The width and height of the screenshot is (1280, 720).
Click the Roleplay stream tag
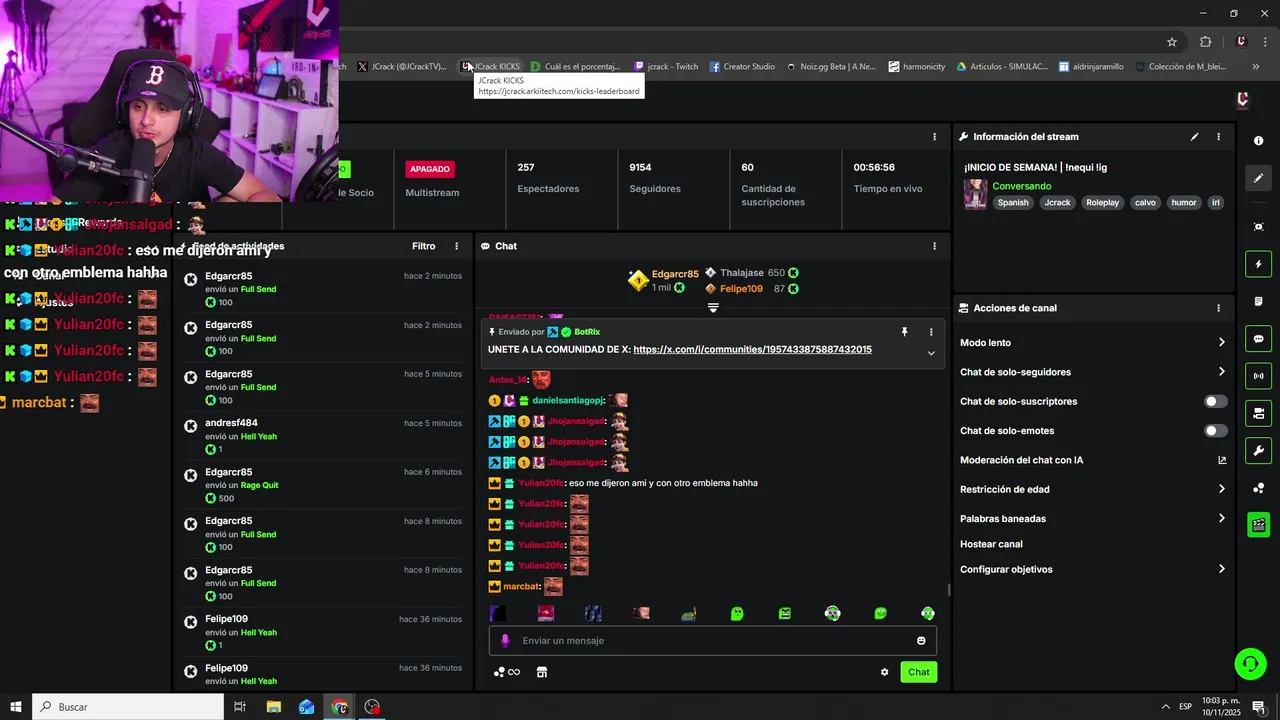pos(1102,203)
